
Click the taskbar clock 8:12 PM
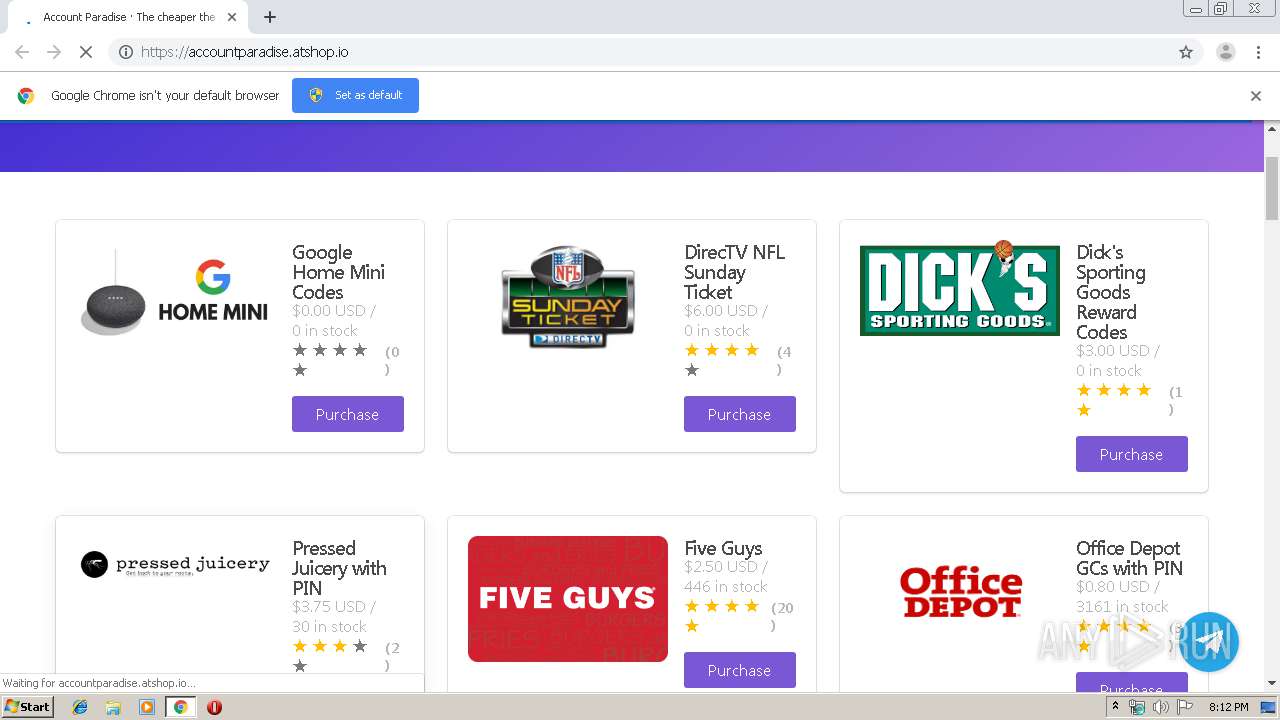tap(1228, 707)
